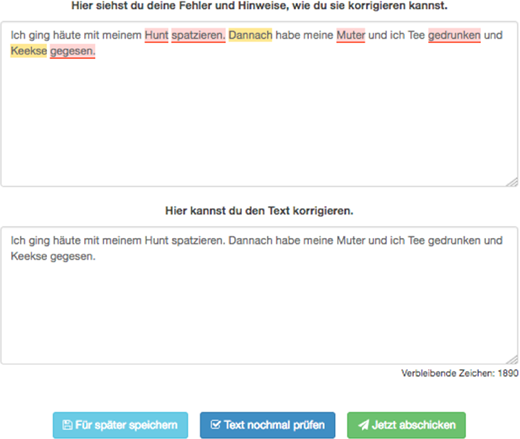520x439 pixels.
Task: Submit the text with Jetzt abschicken
Action: 406,425
